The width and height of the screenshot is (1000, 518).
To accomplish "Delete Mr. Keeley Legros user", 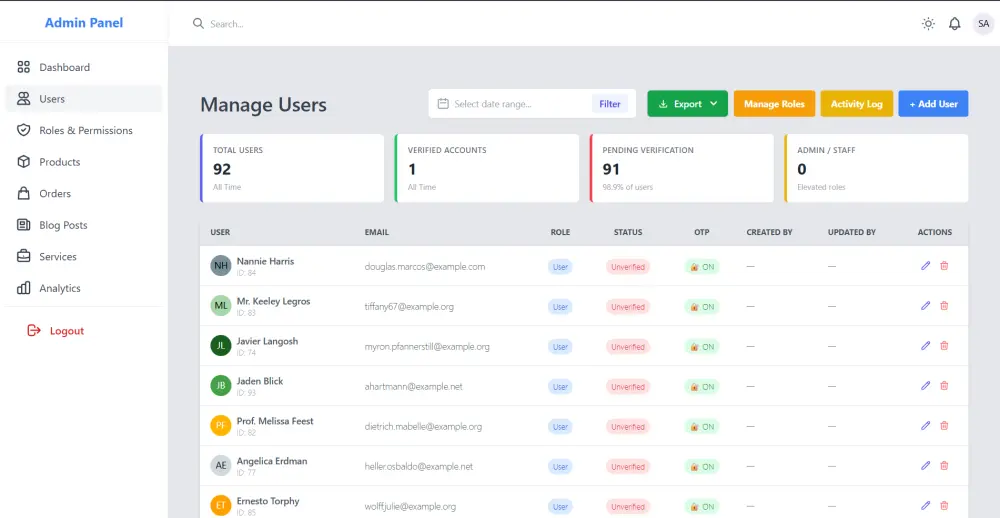I will [944, 306].
